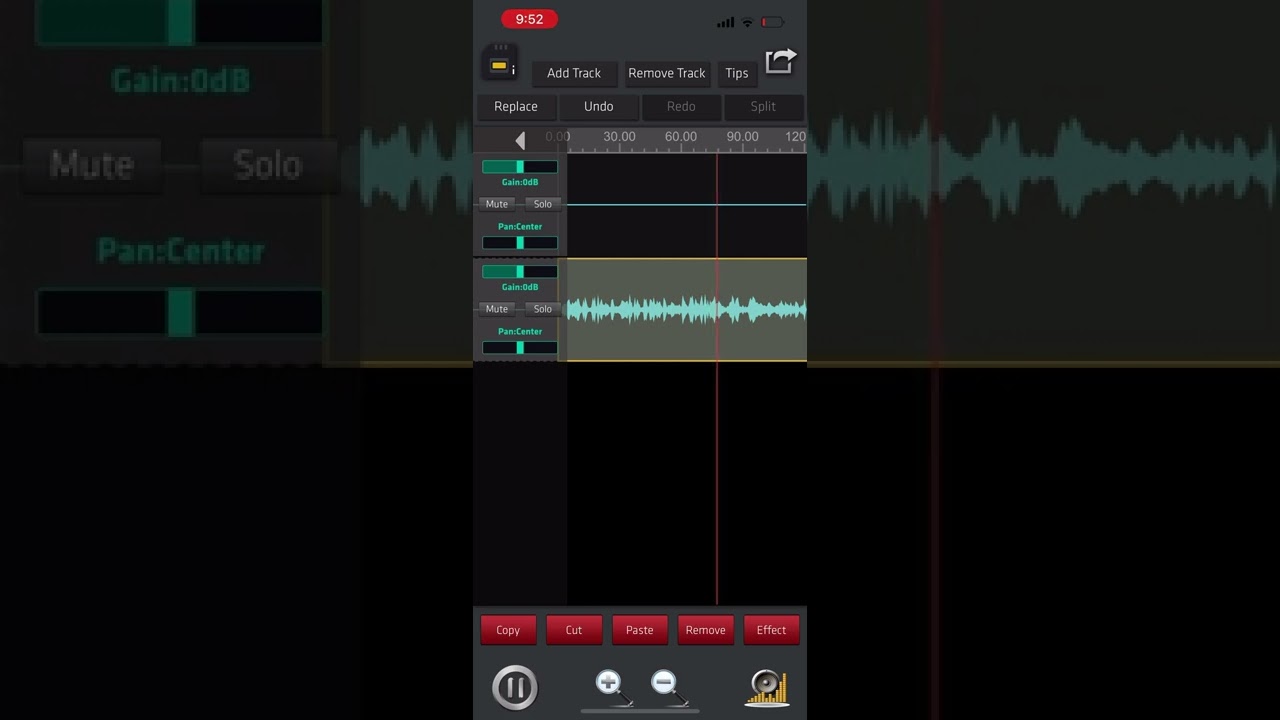This screenshot has width=1280, height=720.
Task: Tap the rewind-to-start triangle arrow
Action: [520, 141]
